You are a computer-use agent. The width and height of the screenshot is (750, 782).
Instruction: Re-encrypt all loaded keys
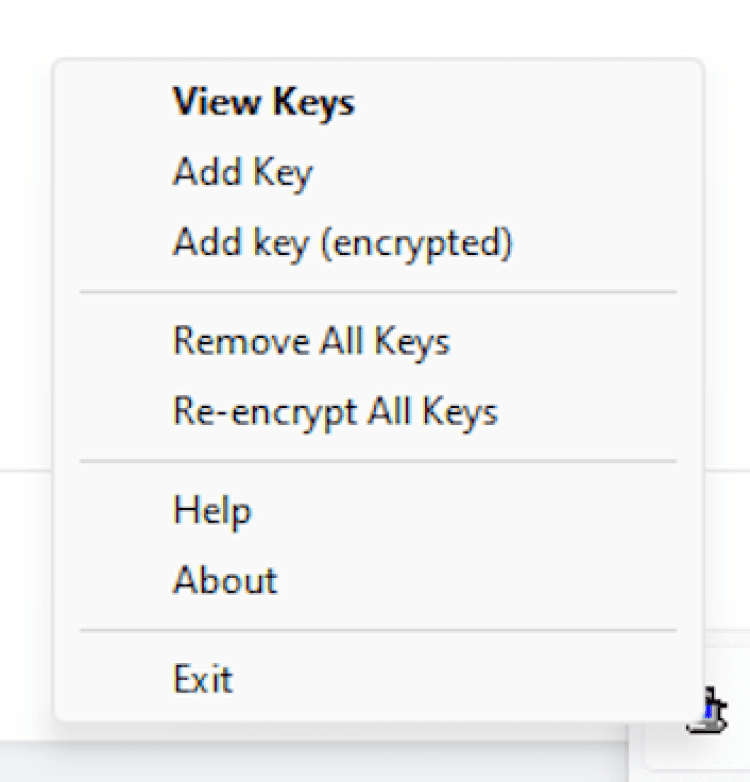click(x=335, y=411)
